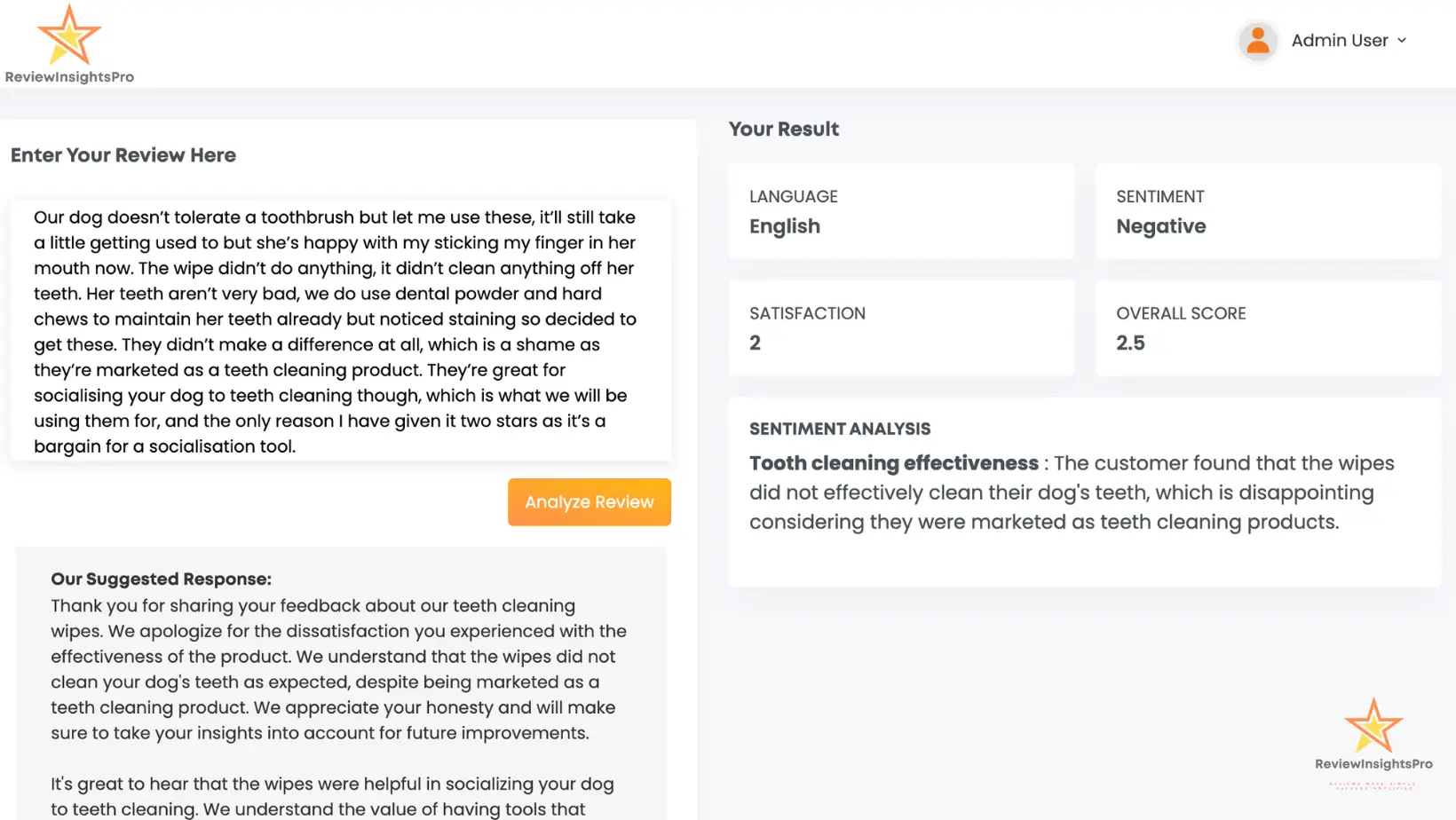The width and height of the screenshot is (1456, 820).
Task: Click the sentiment analysis description text
Action: (x=1072, y=493)
